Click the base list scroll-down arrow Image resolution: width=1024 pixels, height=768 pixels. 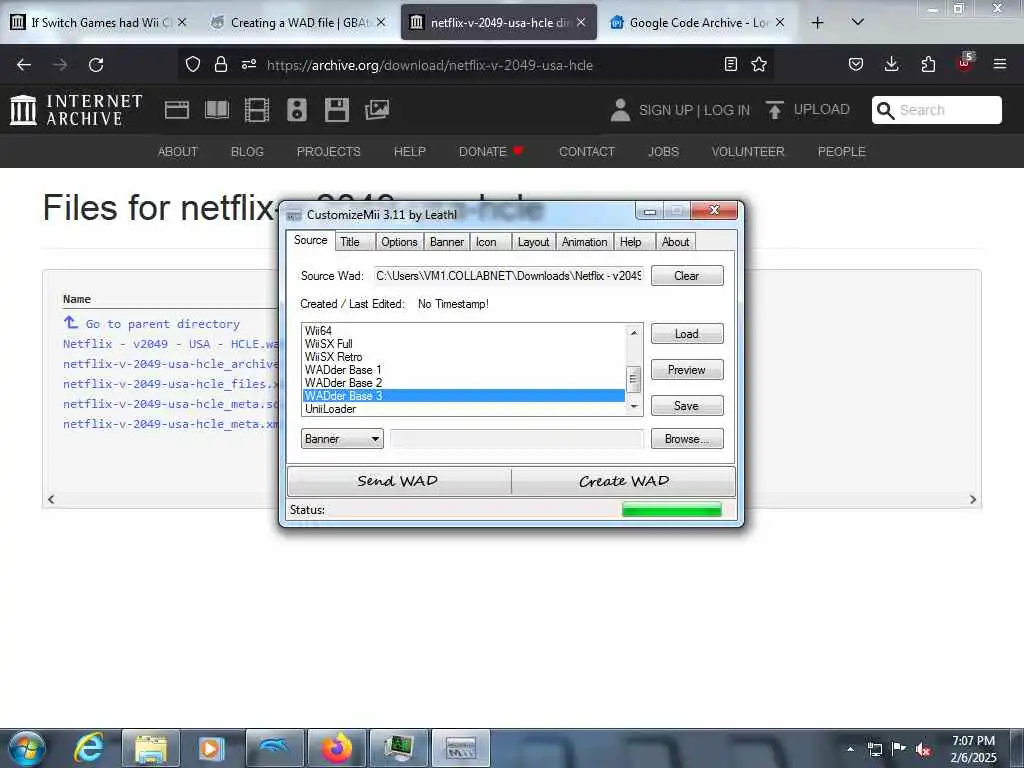point(633,406)
